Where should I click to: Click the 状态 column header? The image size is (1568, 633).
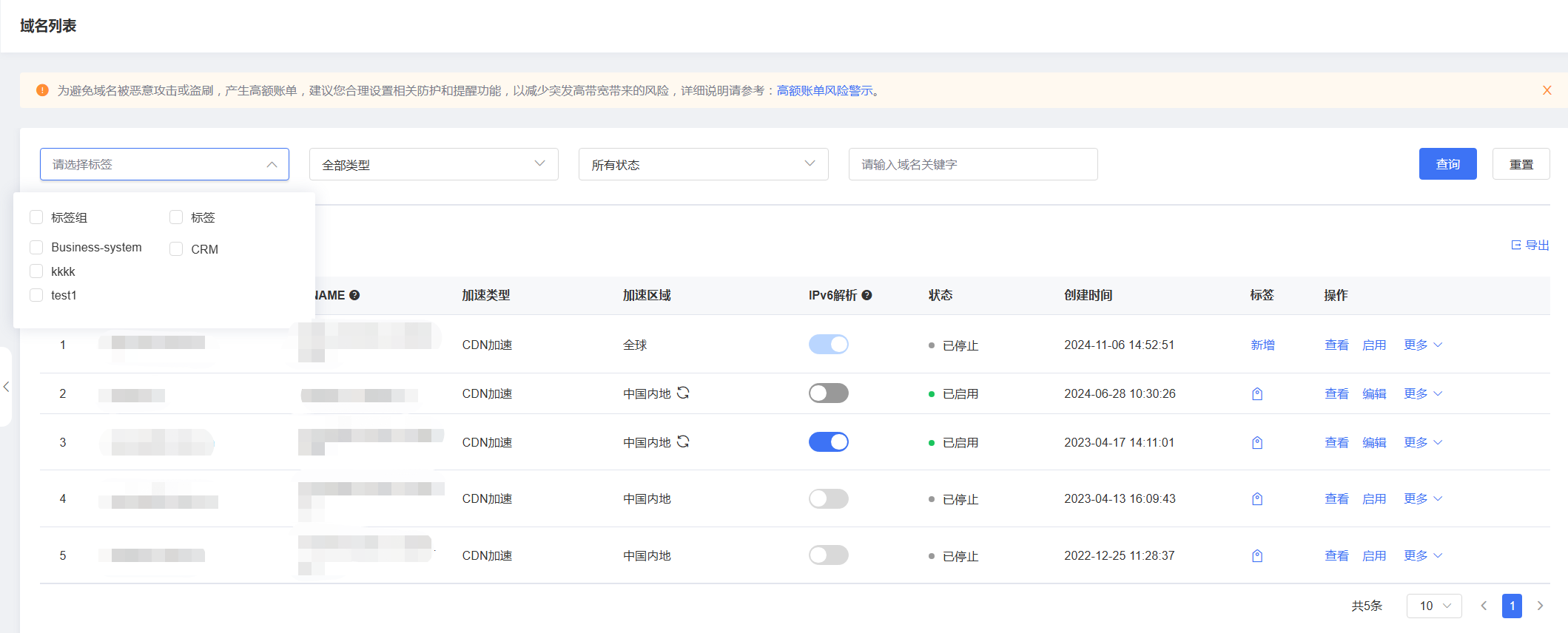click(941, 295)
